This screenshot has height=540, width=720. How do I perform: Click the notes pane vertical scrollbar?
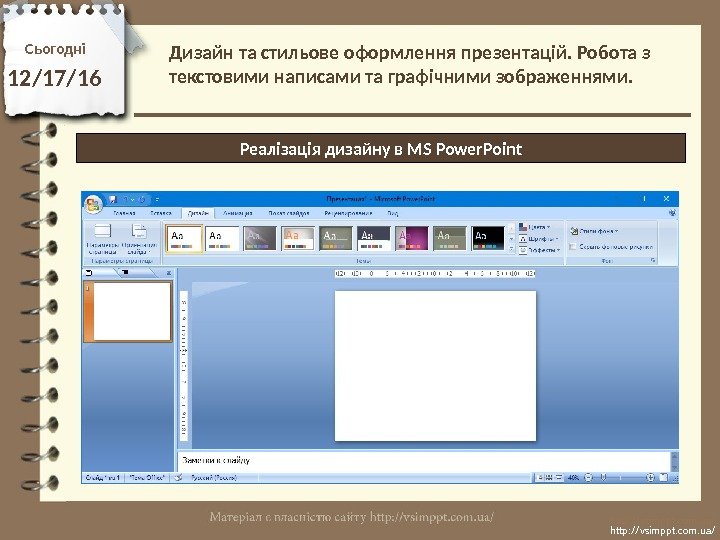675,461
